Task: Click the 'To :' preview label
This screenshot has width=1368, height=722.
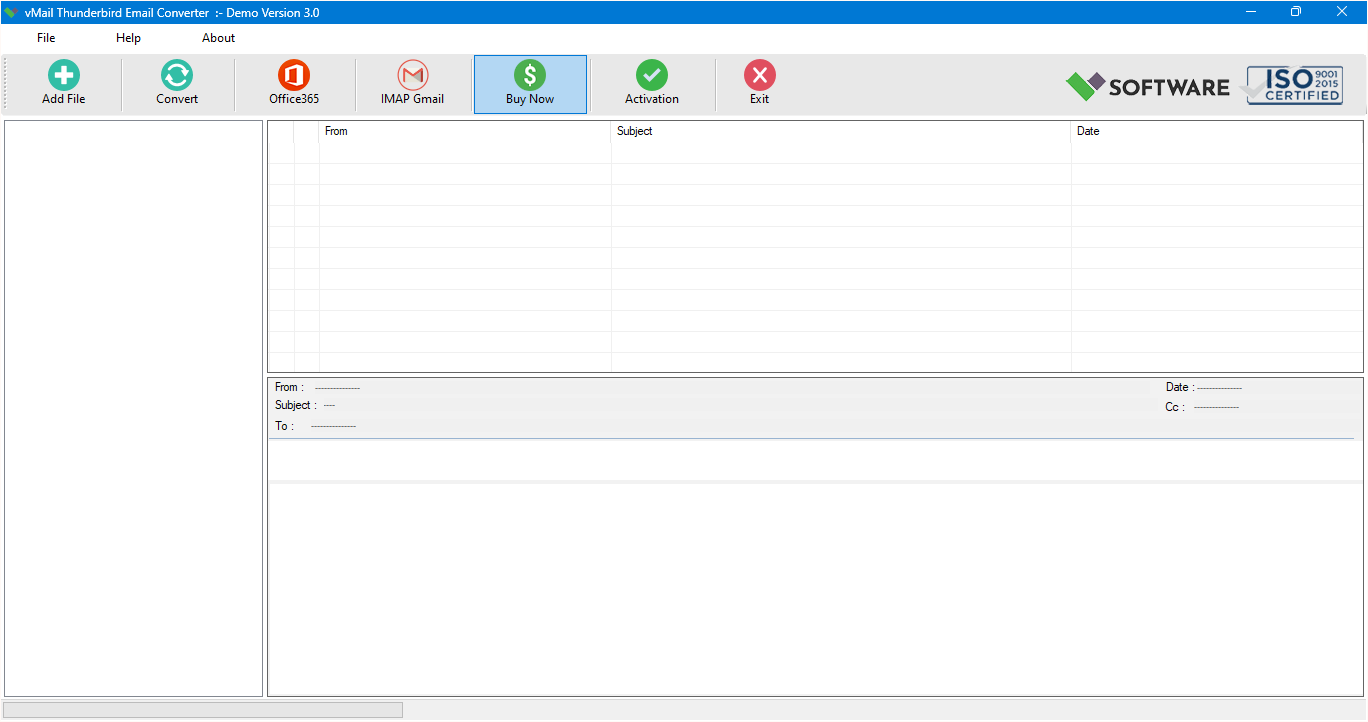Action: [x=284, y=426]
